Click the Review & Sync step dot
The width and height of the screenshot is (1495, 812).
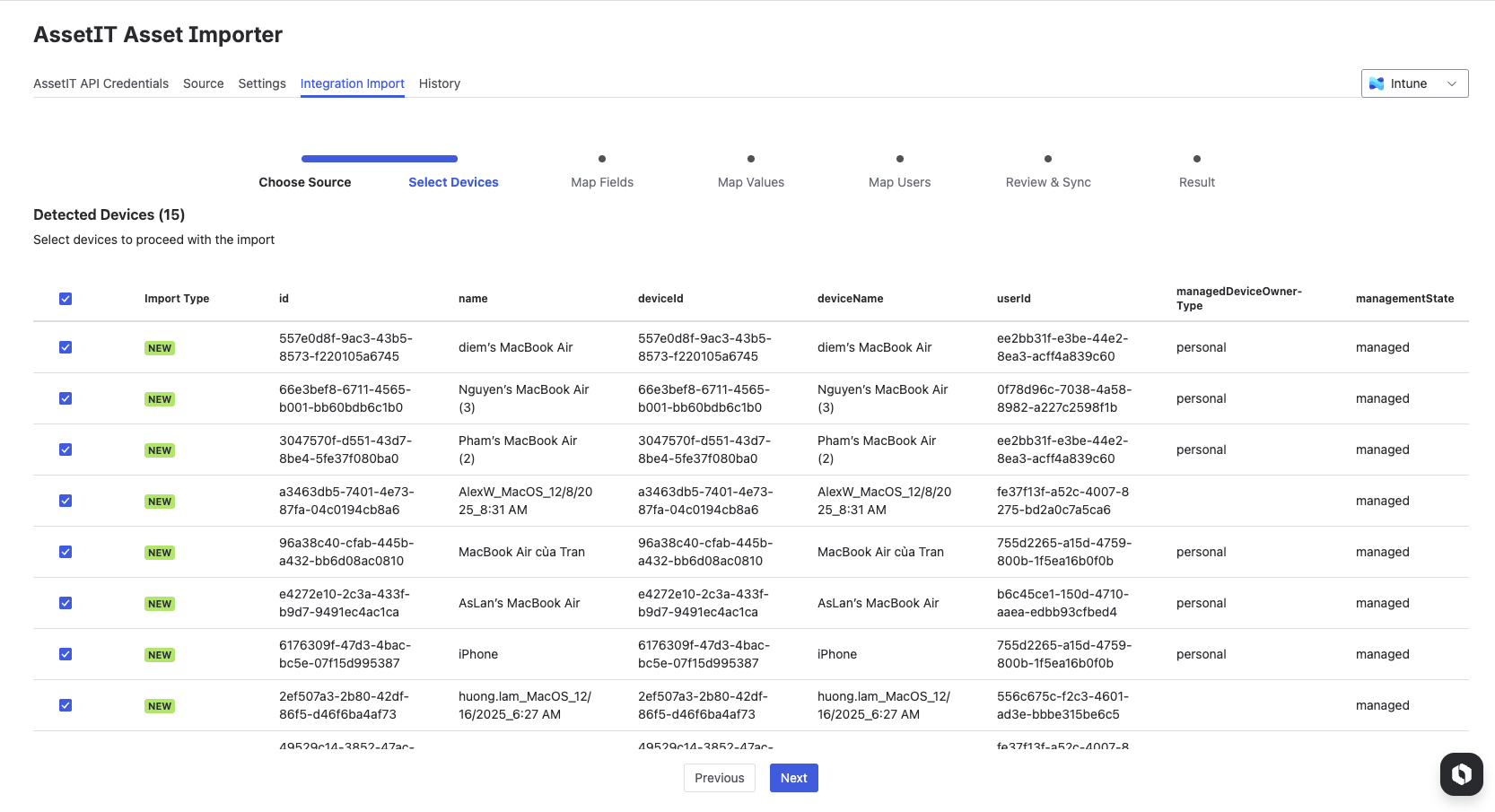[x=1048, y=159]
